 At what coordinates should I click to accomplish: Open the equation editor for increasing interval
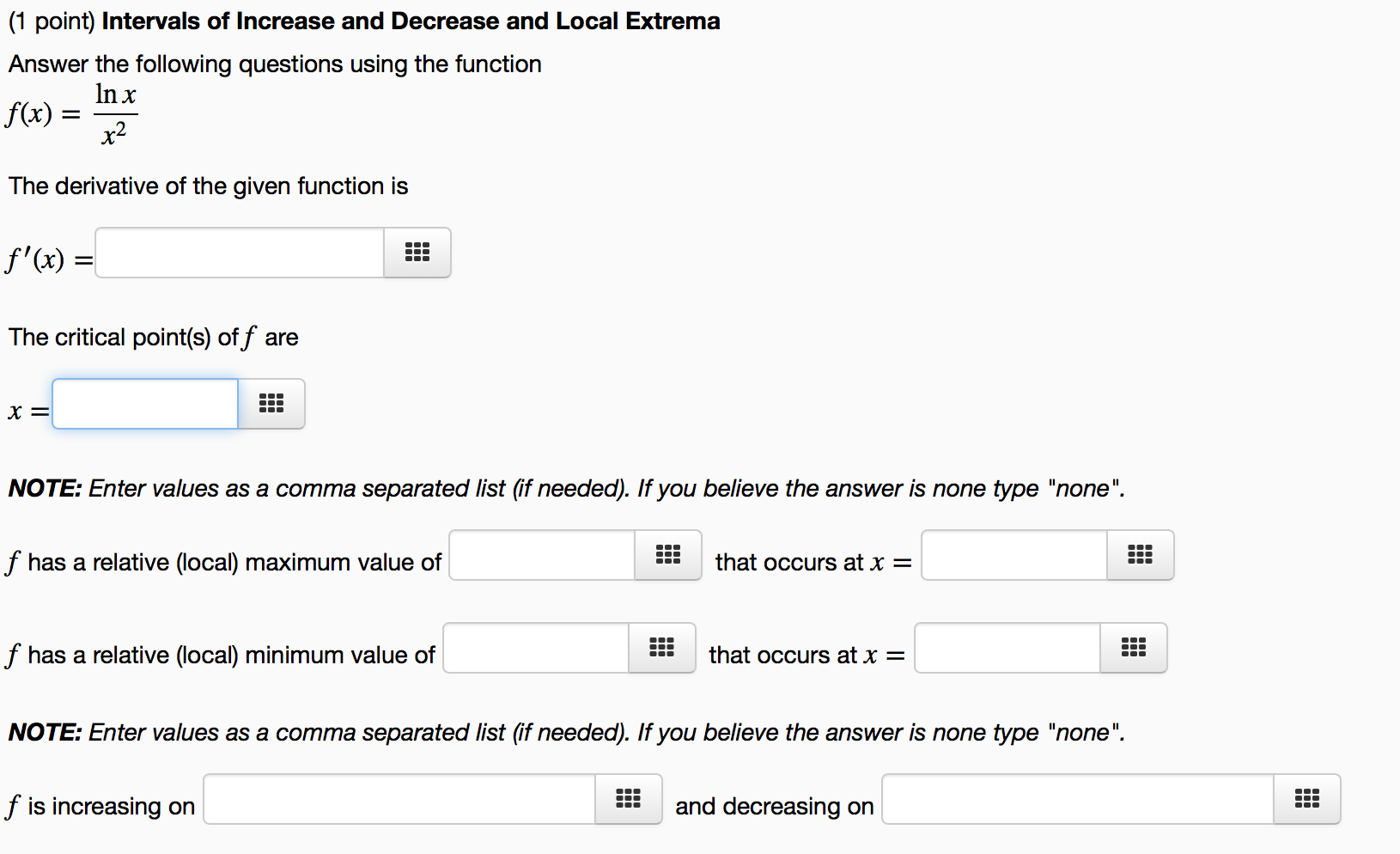628,799
